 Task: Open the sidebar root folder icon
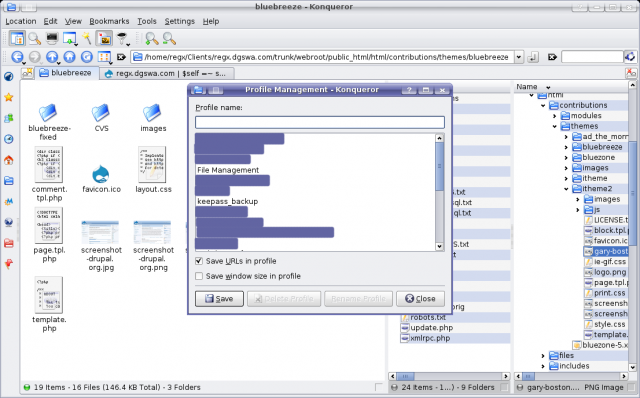point(9,243)
